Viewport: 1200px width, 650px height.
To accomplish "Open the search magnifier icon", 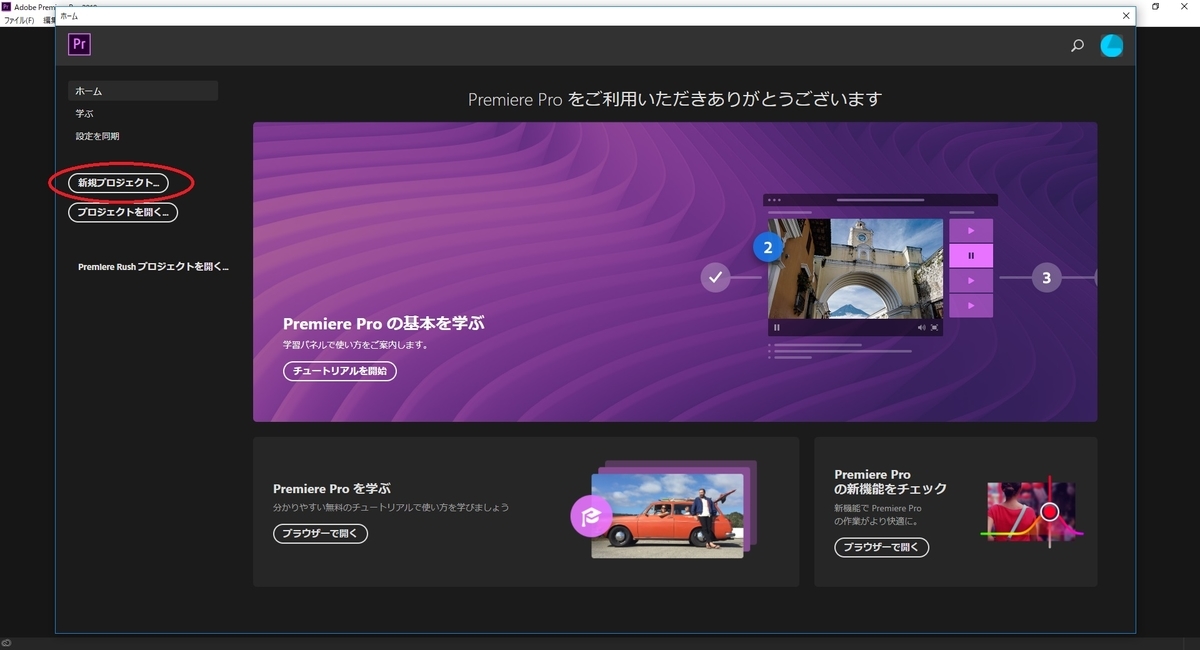I will pos(1077,45).
